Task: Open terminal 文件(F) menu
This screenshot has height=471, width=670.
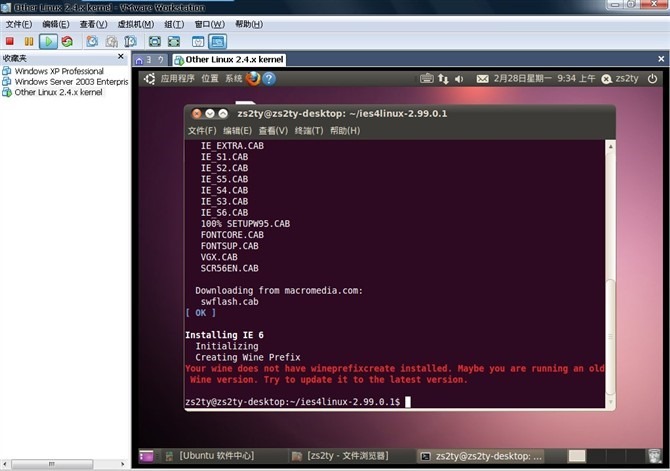Action: click(202, 131)
